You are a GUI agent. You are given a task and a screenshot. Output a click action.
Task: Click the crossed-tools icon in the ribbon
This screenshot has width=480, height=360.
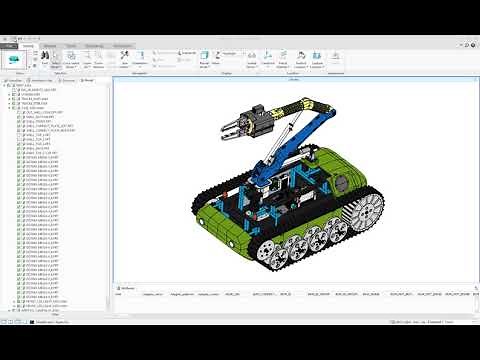(124, 56)
